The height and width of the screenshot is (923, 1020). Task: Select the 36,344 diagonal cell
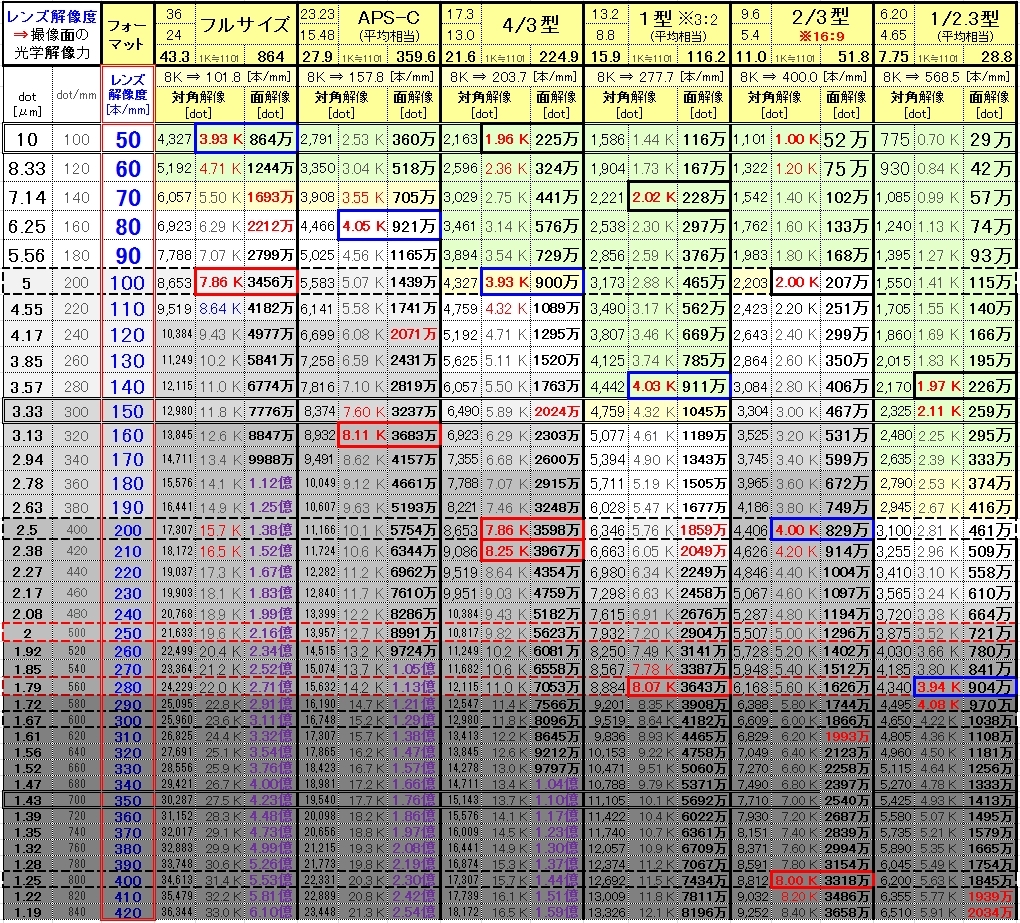[177, 913]
